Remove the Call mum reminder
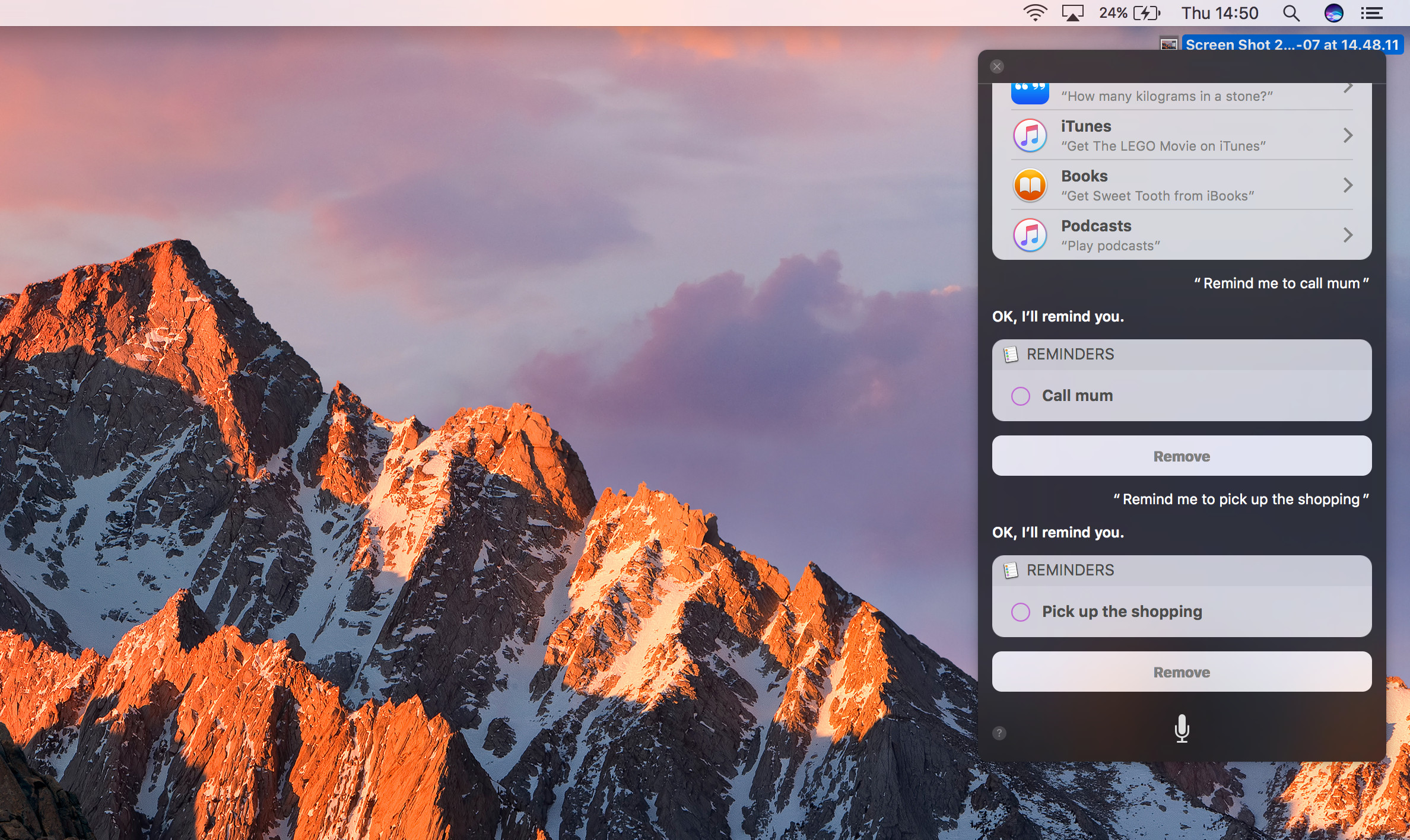The width and height of the screenshot is (1410, 840). (1182, 456)
